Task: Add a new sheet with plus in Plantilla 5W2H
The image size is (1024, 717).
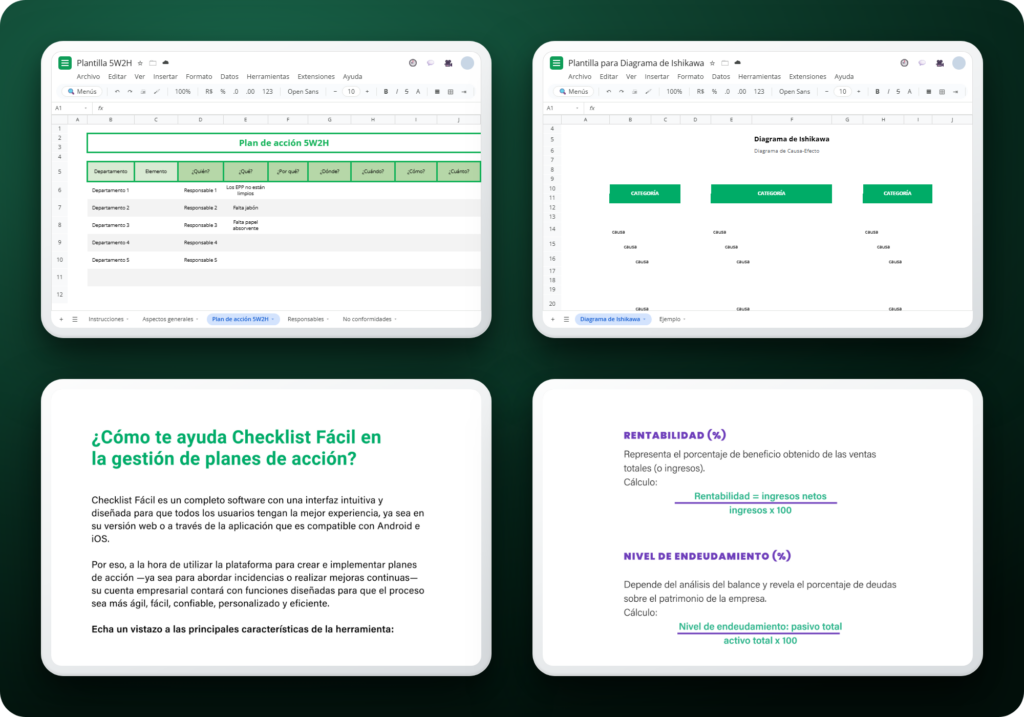Action: (61, 319)
